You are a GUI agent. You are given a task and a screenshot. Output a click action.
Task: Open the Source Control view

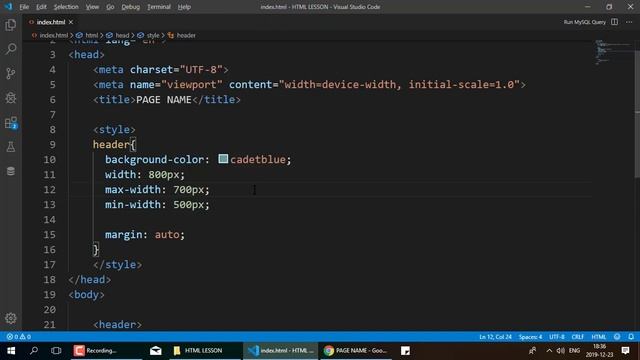point(11,73)
